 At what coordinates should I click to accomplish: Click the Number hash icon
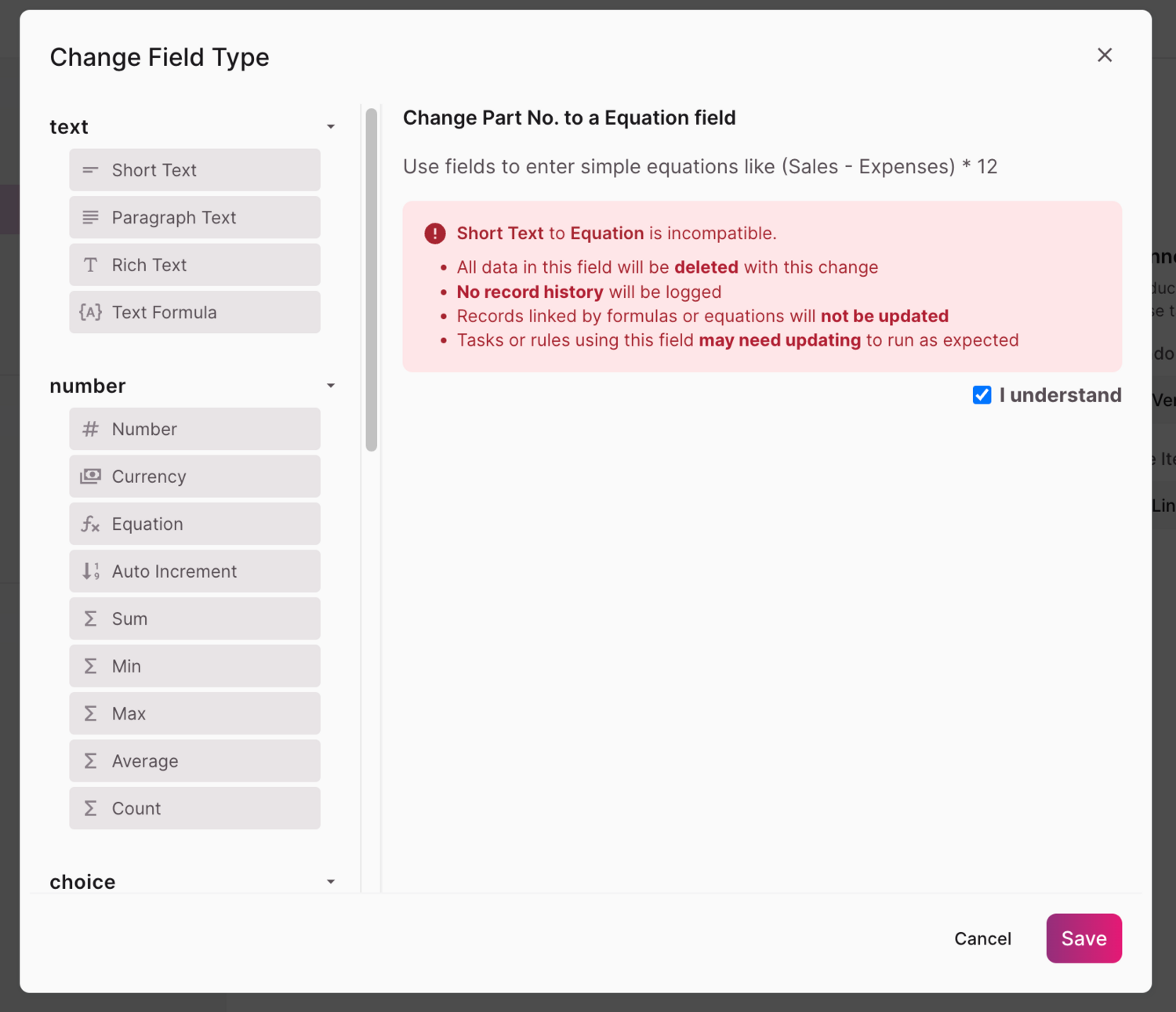[91, 429]
